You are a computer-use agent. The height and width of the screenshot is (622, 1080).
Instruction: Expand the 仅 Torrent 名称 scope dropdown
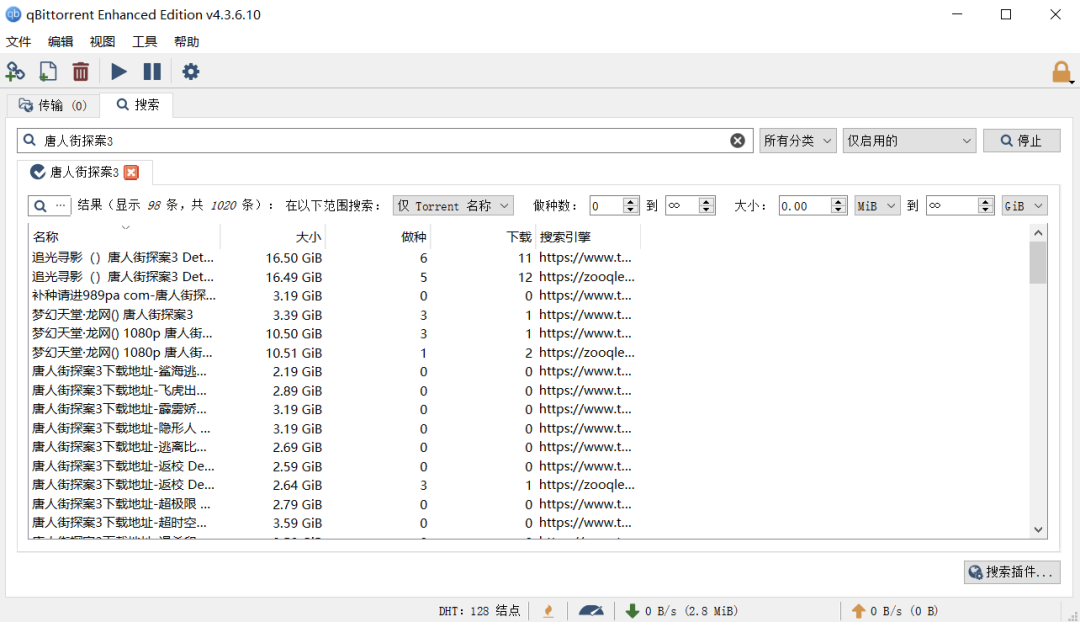tap(453, 206)
